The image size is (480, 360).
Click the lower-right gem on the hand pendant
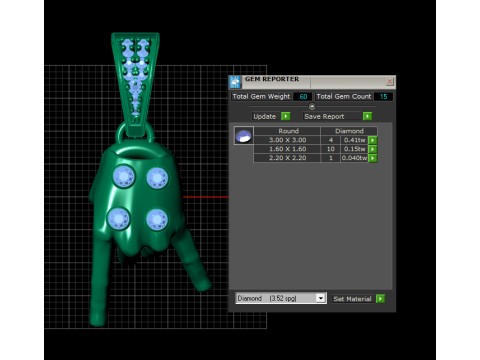(x=157, y=220)
